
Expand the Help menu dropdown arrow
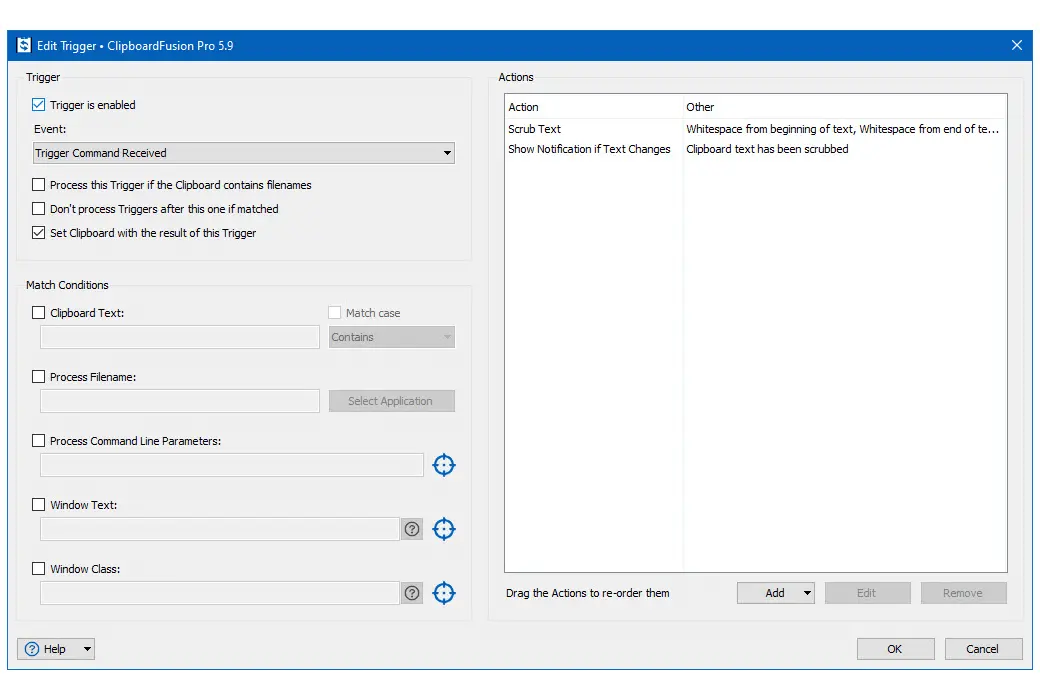click(87, 649)
